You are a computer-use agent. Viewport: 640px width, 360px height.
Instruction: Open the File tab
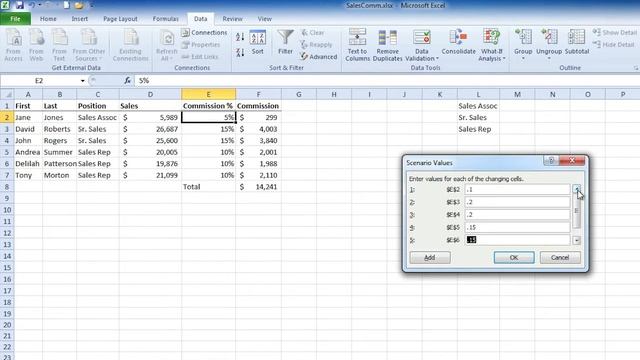click(16, 19)
